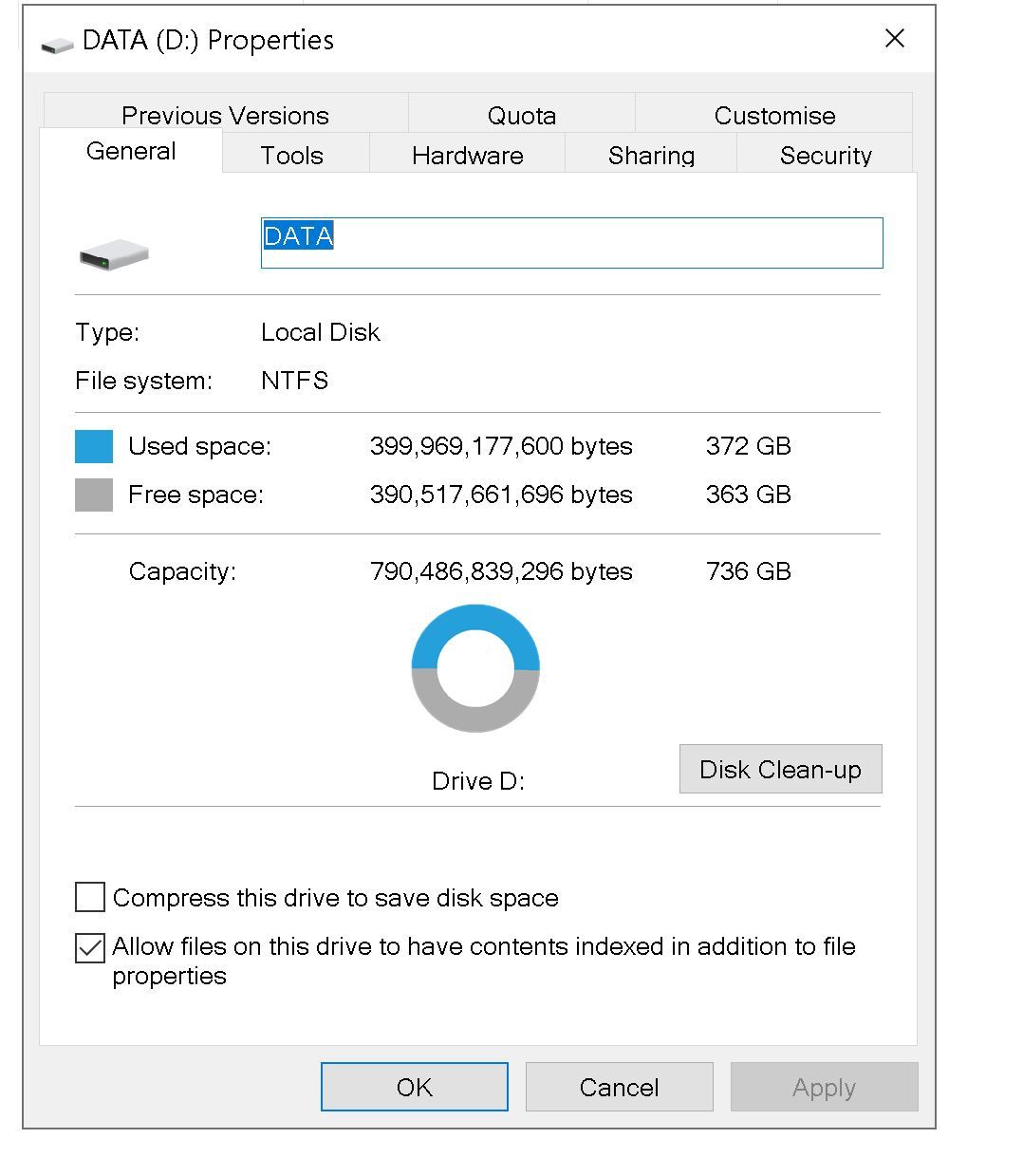Click the Cancel button
Viewport: 1023px width, 1176px height.
click(x=619, y=1087)
